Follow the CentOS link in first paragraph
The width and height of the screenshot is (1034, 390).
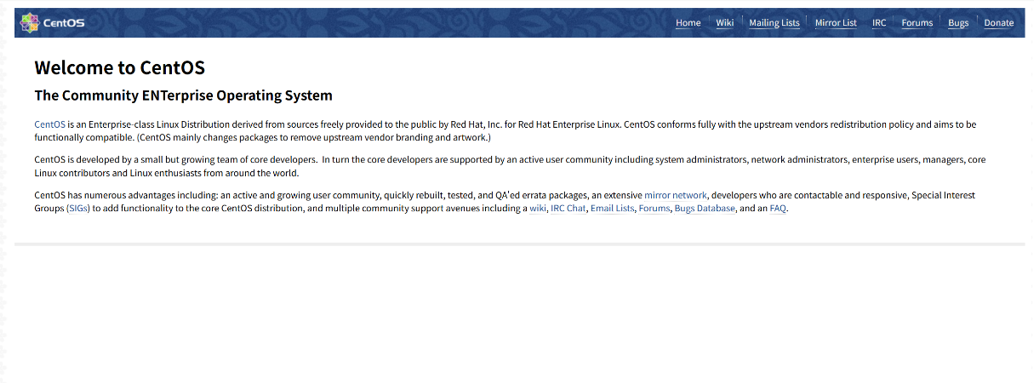[x=49, y=124]
